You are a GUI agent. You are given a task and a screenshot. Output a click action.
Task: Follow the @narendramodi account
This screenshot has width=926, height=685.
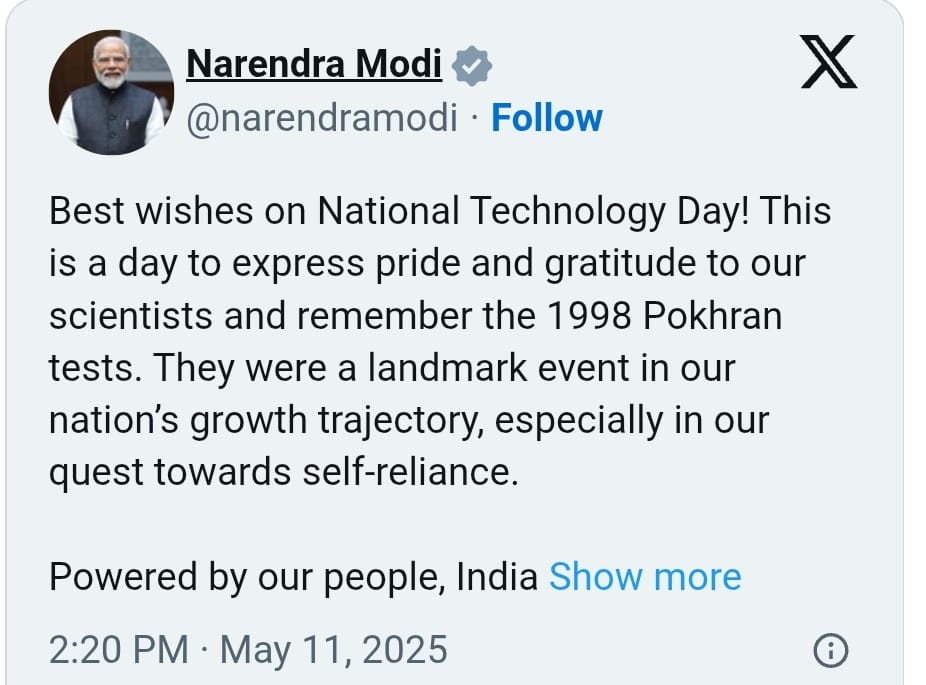coord(547,118)
